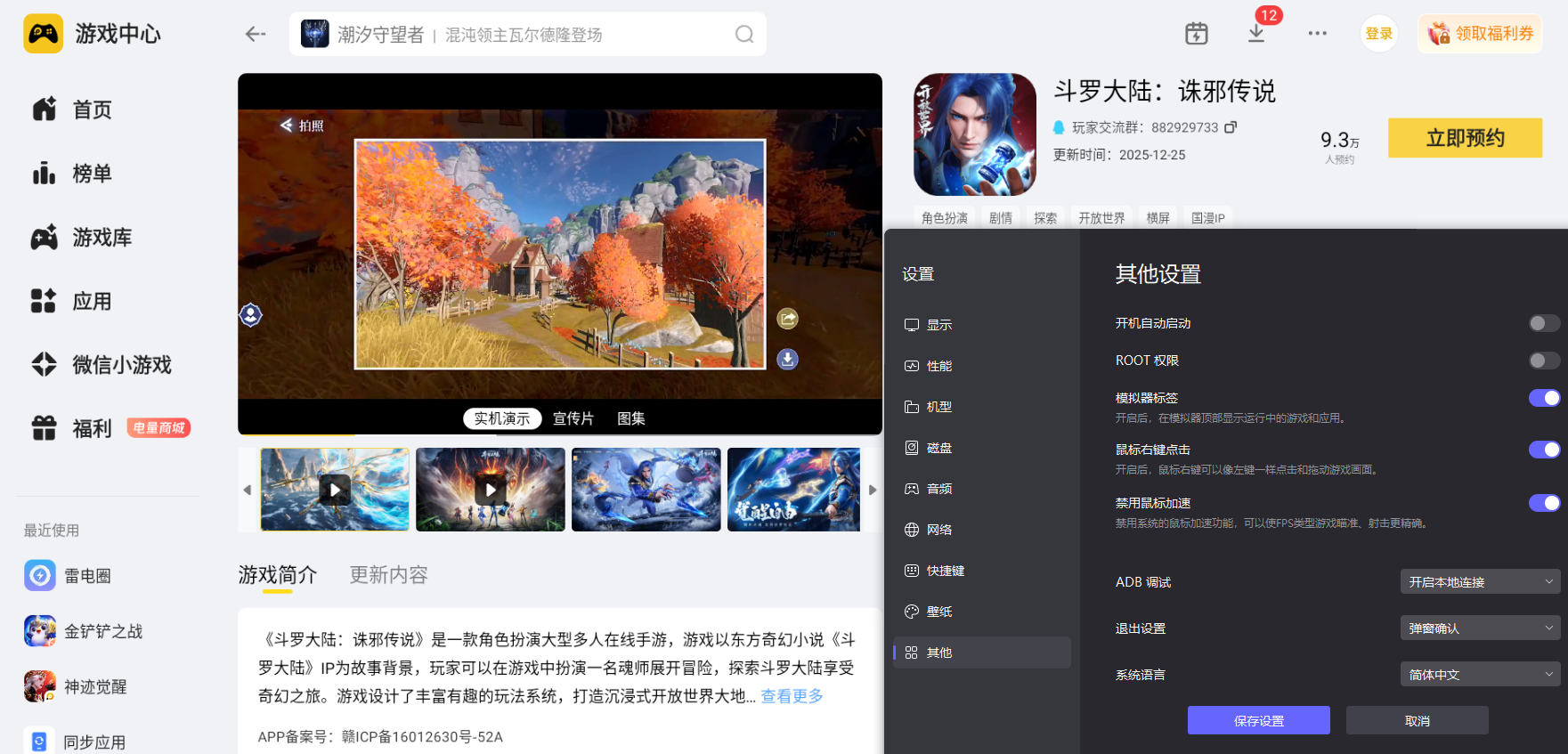Disable 鼠标右键点击 toggle
The width and height of the screenshot is (1568, 754).
coord(1544,450)
